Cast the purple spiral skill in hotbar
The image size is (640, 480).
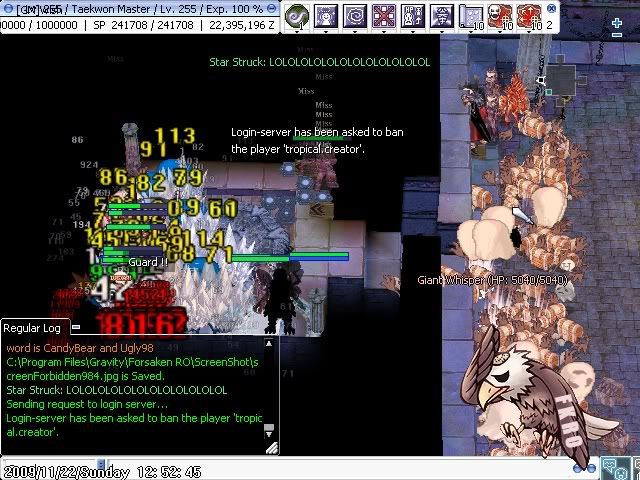pyautogui.click(x=354, y=15)
